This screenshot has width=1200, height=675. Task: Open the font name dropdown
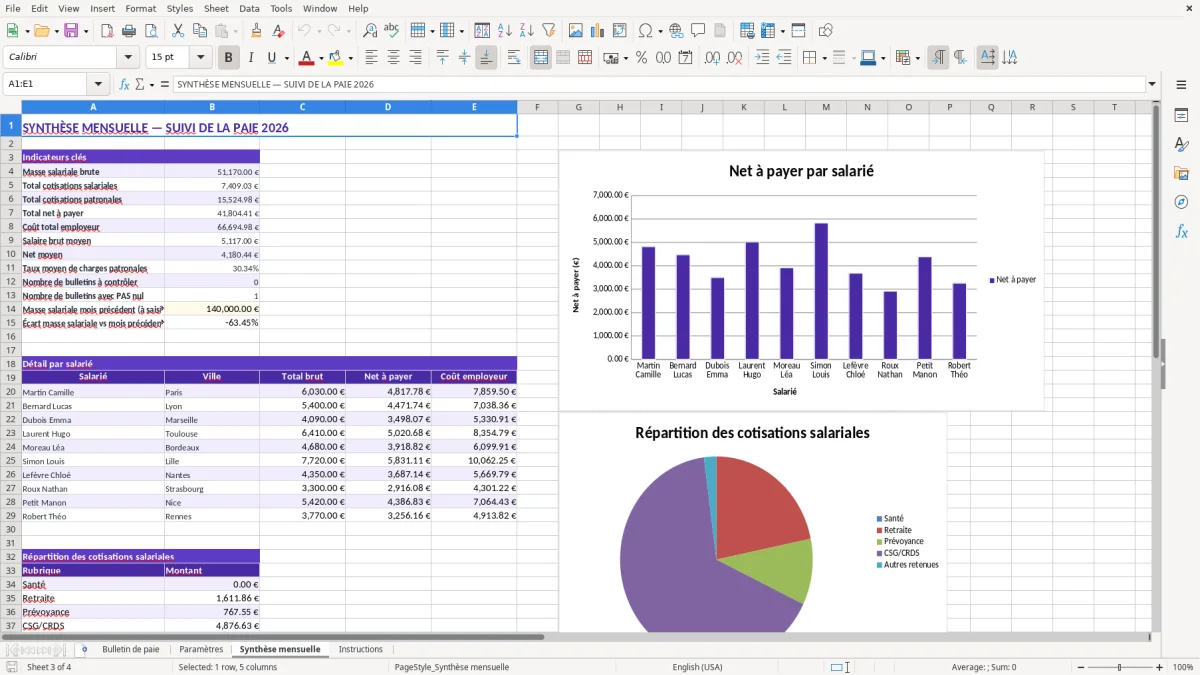[x=128, y=58]
